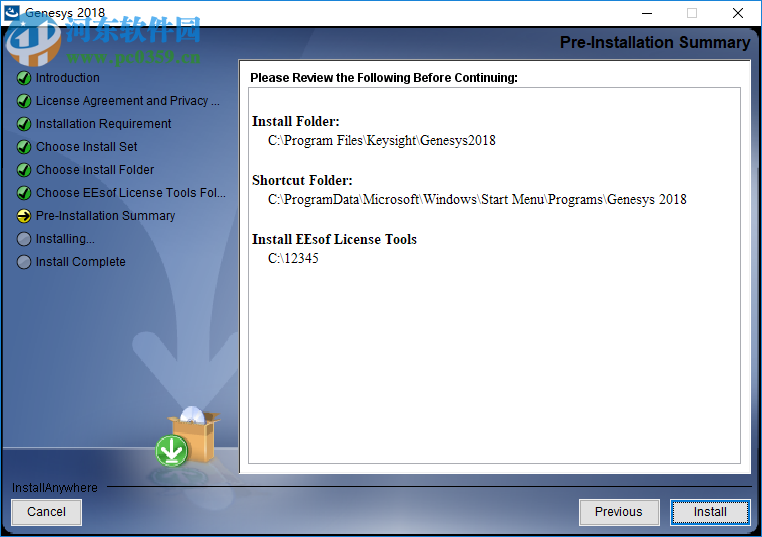This screenshot has height=537, width=762.
Task: Select the Choose EEsof License Tools step label
Action: pos(131,193)
